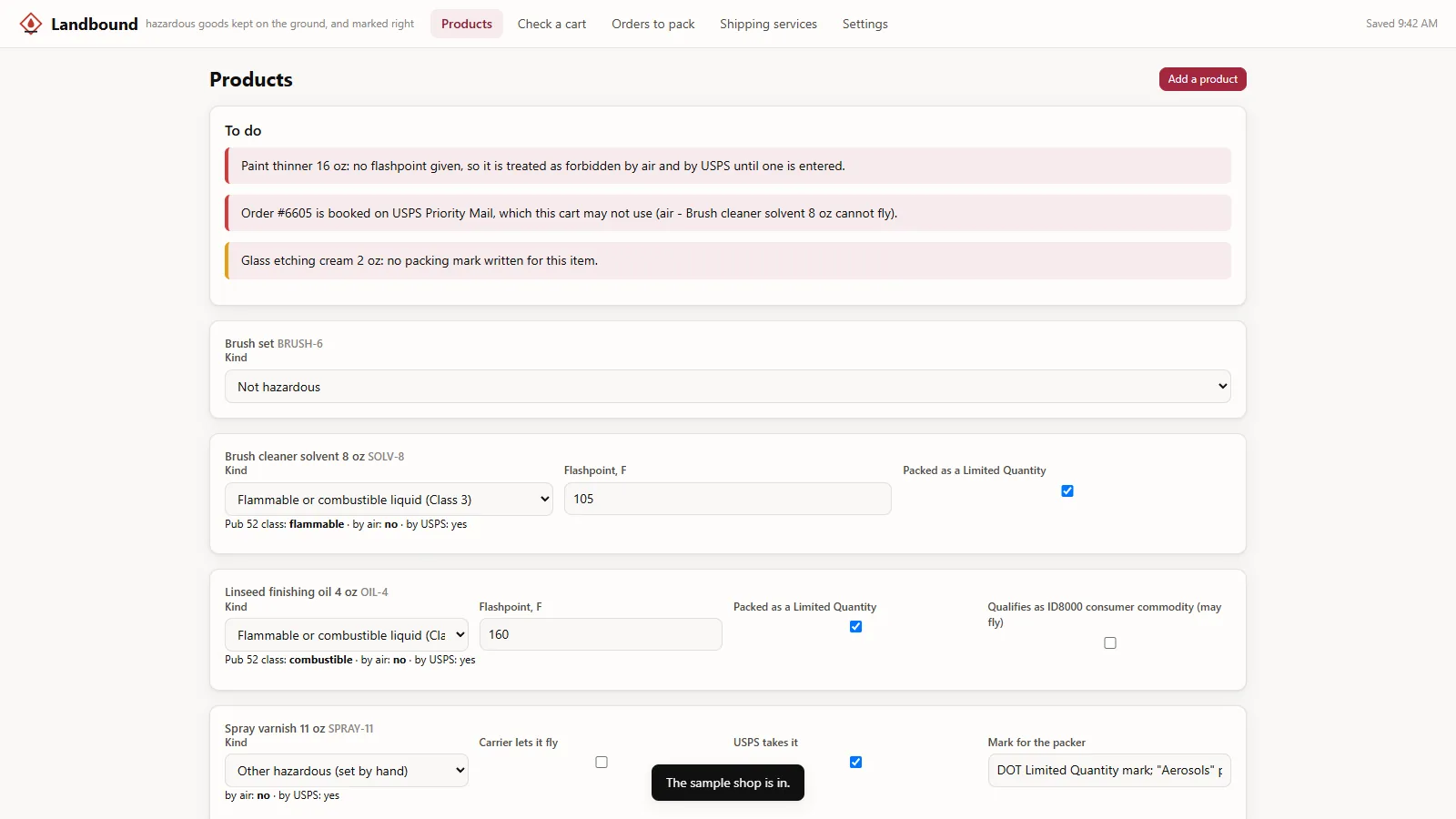Click the Saved 9:42 AM status
Viewport: 1456px width, 819px height.
[x=1401, y=24]
